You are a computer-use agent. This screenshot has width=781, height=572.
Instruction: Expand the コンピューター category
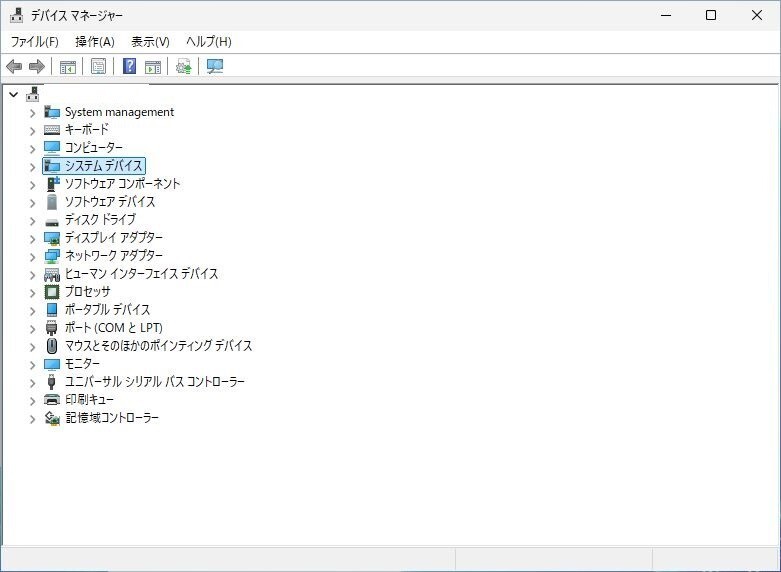click(x=32, y=148)
